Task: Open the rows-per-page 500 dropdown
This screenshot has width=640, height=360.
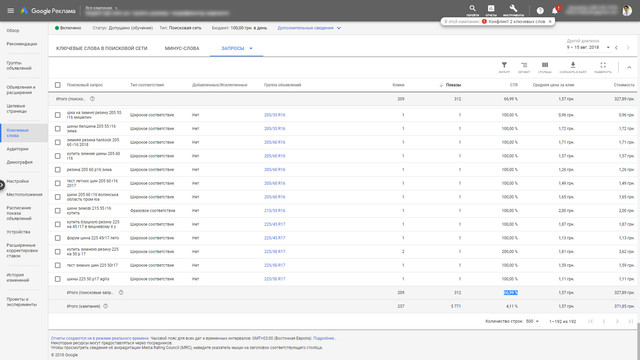Action: click(532, 321)
